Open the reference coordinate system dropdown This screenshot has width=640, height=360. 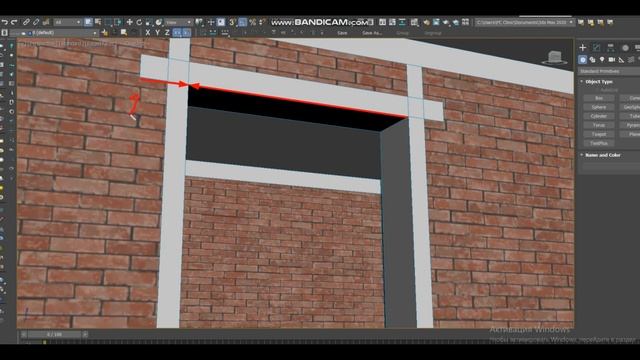[178, 22]
